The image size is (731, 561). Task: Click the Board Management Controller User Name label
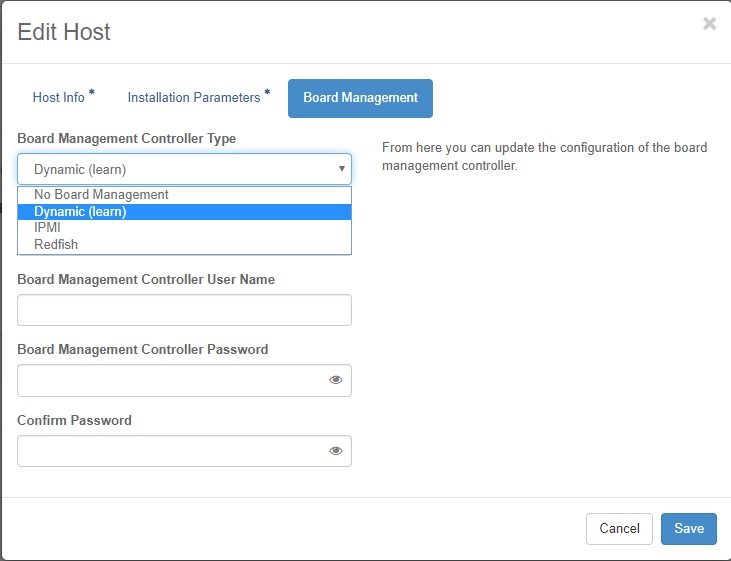146,279
